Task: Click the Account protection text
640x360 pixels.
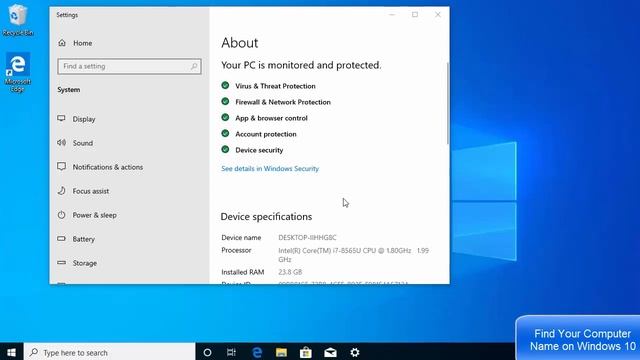Action: coord(266,134)
